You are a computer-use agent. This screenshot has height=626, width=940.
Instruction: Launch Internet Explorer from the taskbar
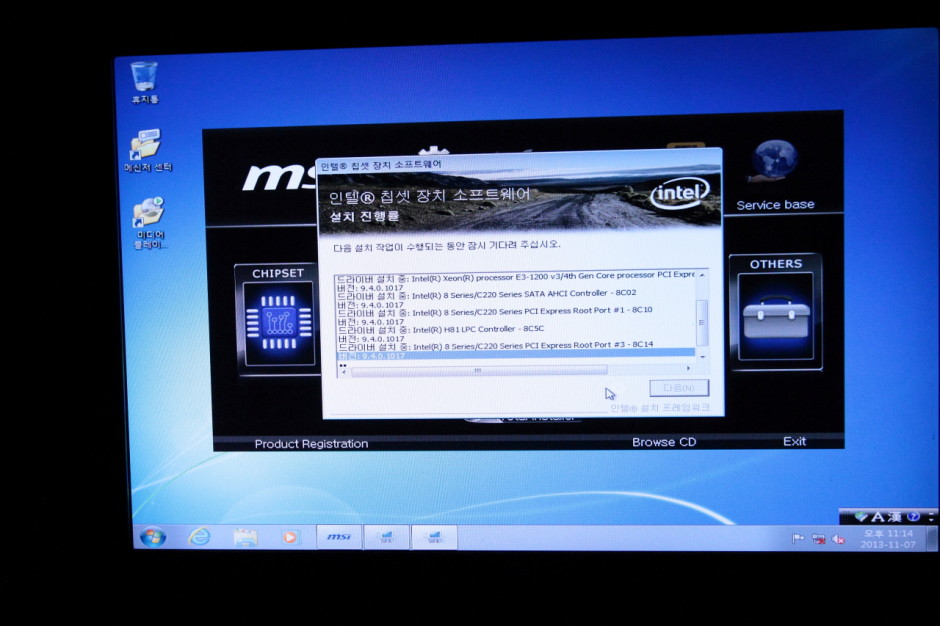click(x=199, y=537)
